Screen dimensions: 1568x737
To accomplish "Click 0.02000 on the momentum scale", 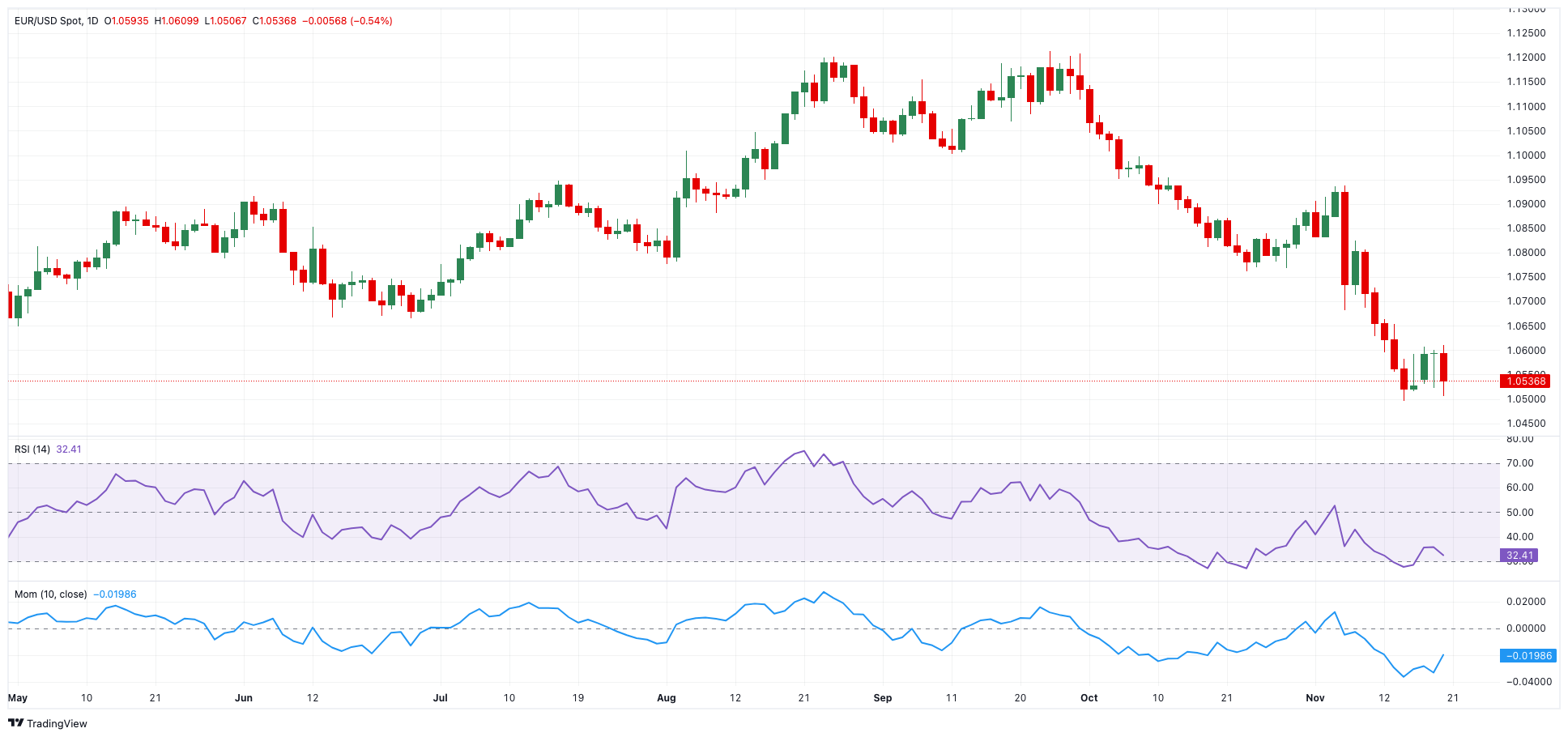I will coord(1526,602).
